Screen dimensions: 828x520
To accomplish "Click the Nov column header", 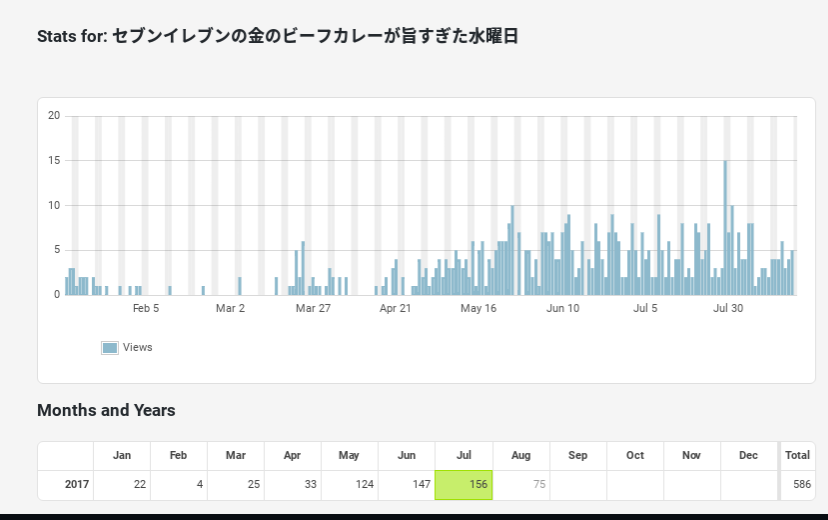I will [x=692, y=456].
